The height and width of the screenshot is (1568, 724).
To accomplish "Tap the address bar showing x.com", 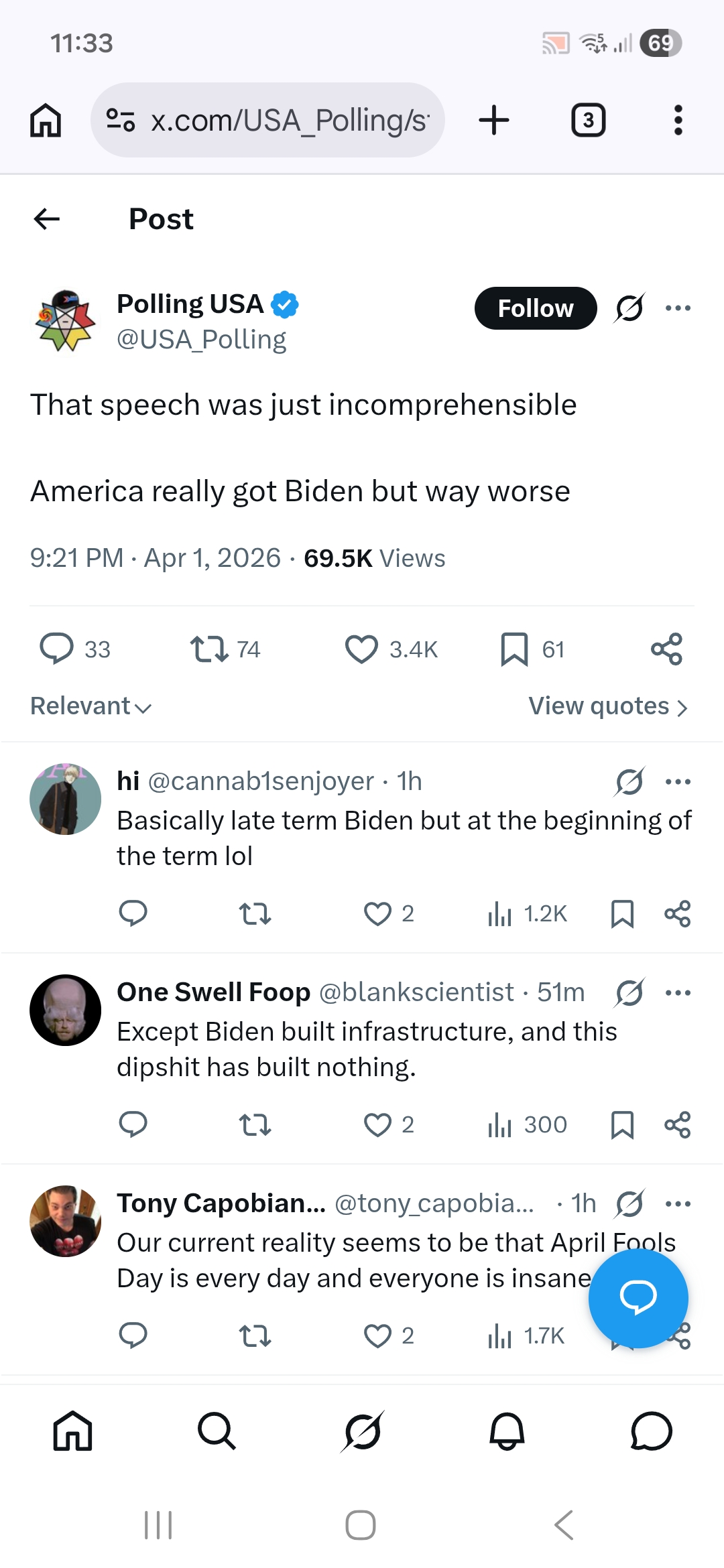I will point(267,119).
